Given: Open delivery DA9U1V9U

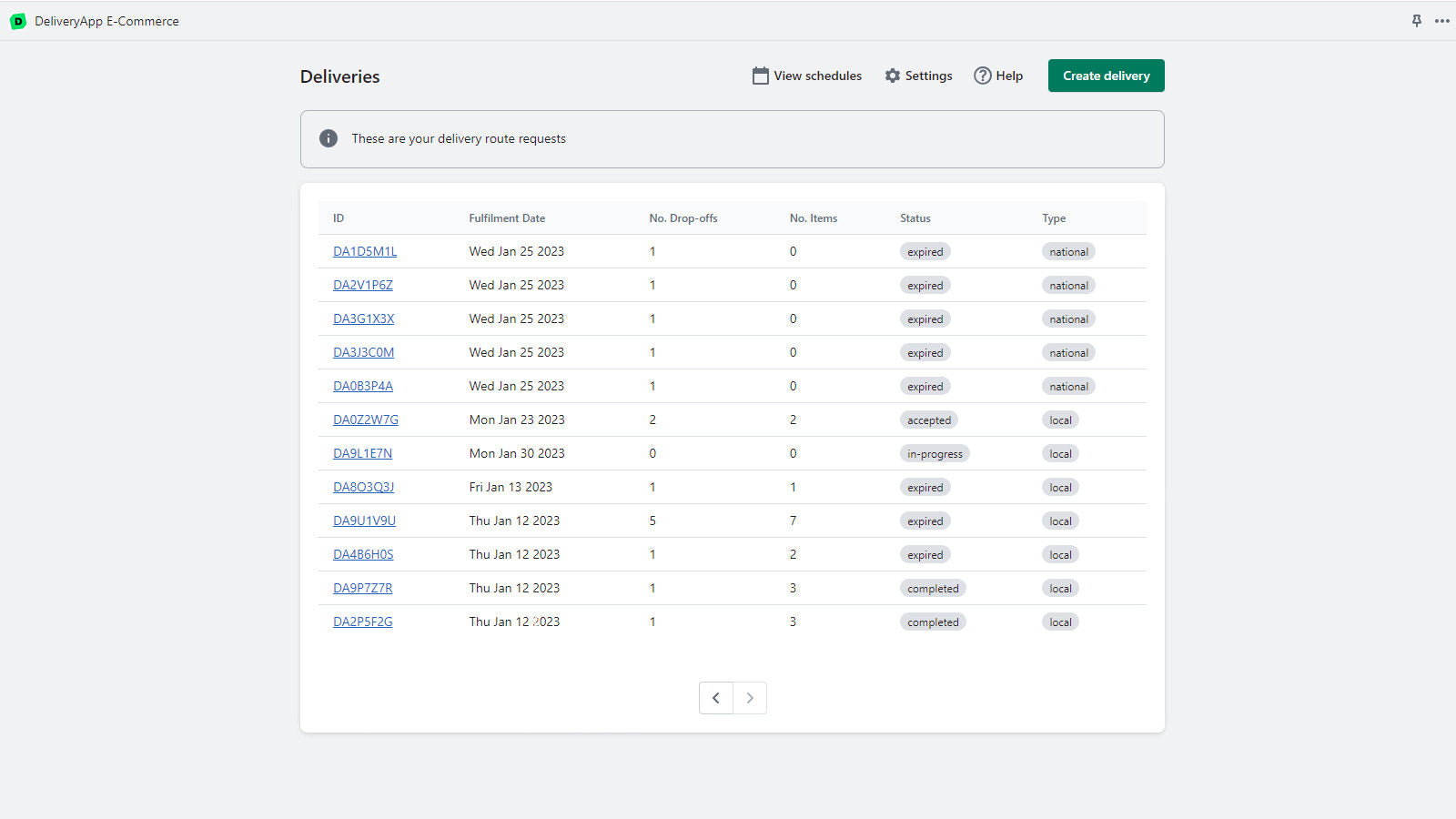Looking at the screenshot, I should pos(364,521).
